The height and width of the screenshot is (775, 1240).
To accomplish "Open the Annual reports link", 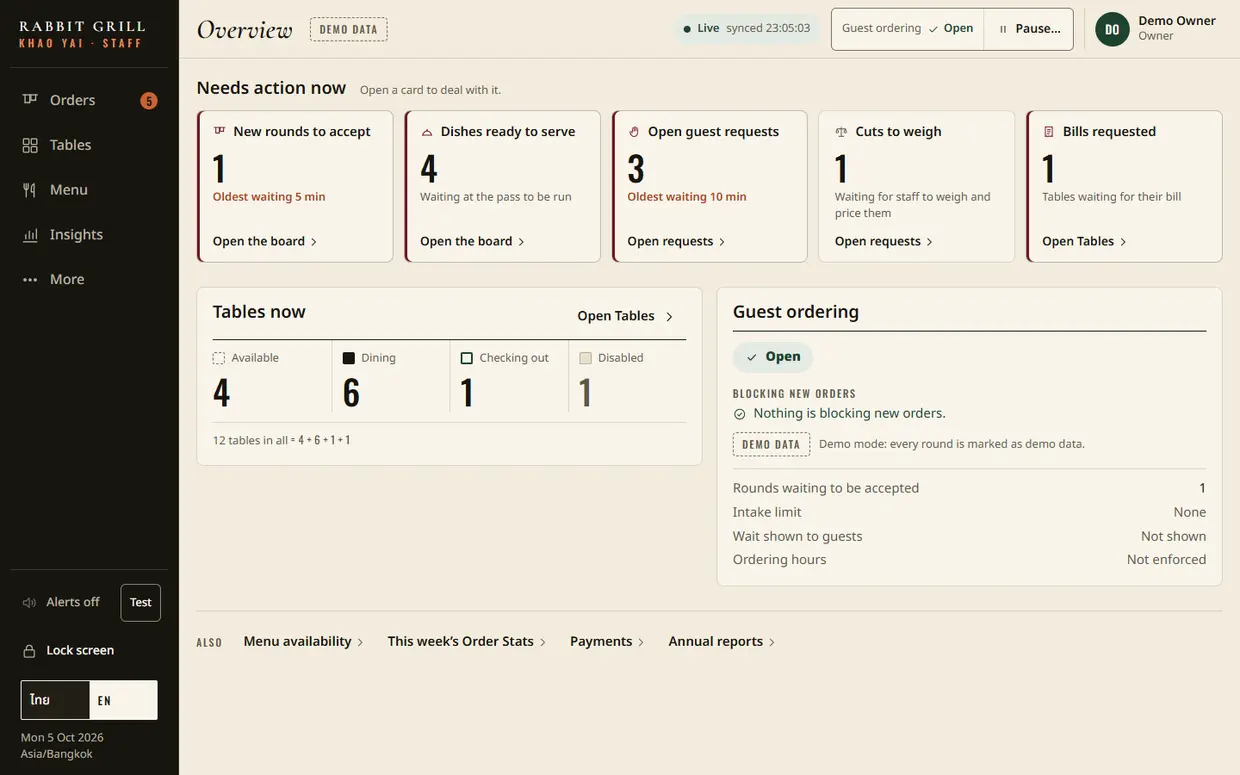I will (x=722, y=642).
